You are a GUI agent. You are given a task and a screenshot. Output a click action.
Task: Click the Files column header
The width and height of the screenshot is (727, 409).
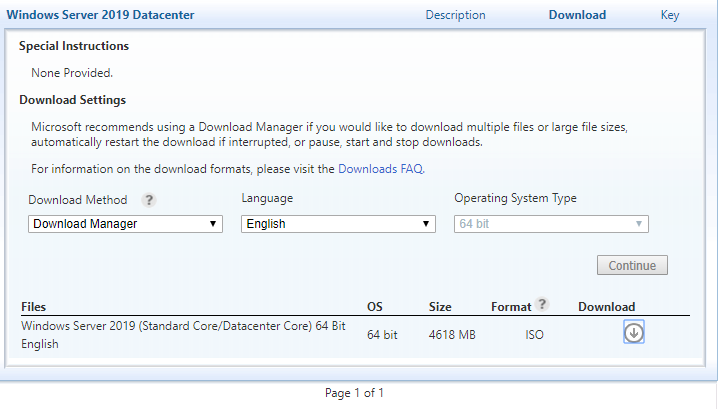coord(33,307)
